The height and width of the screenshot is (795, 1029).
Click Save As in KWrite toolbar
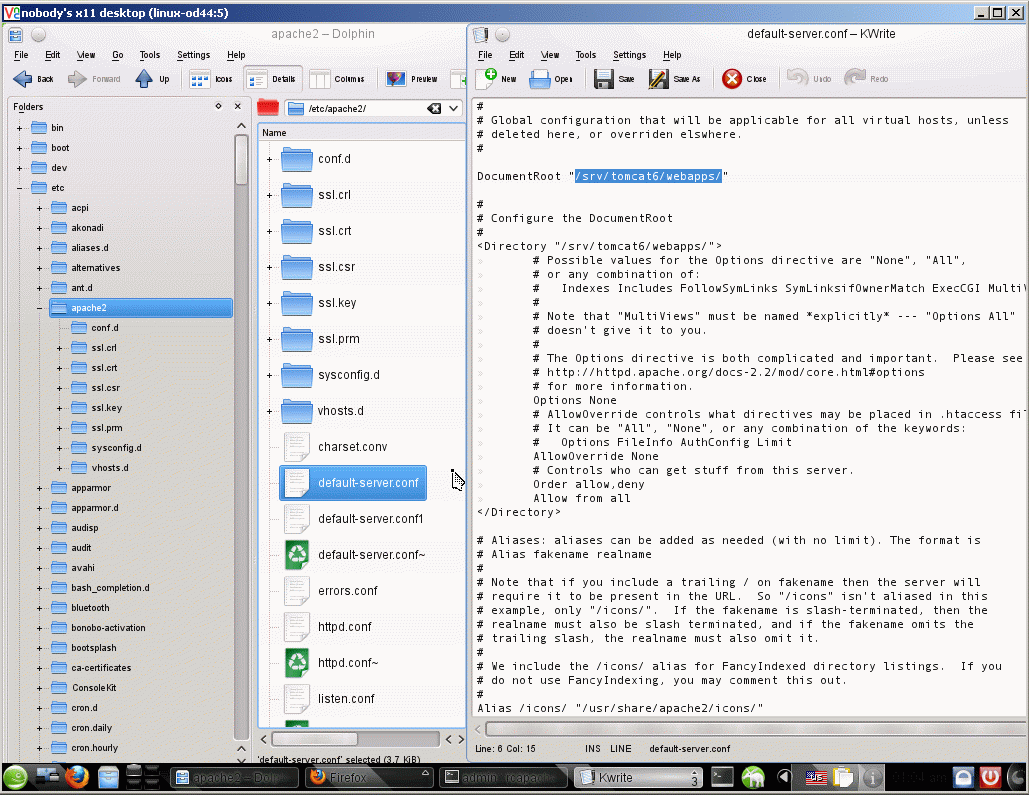coord(675,79)
